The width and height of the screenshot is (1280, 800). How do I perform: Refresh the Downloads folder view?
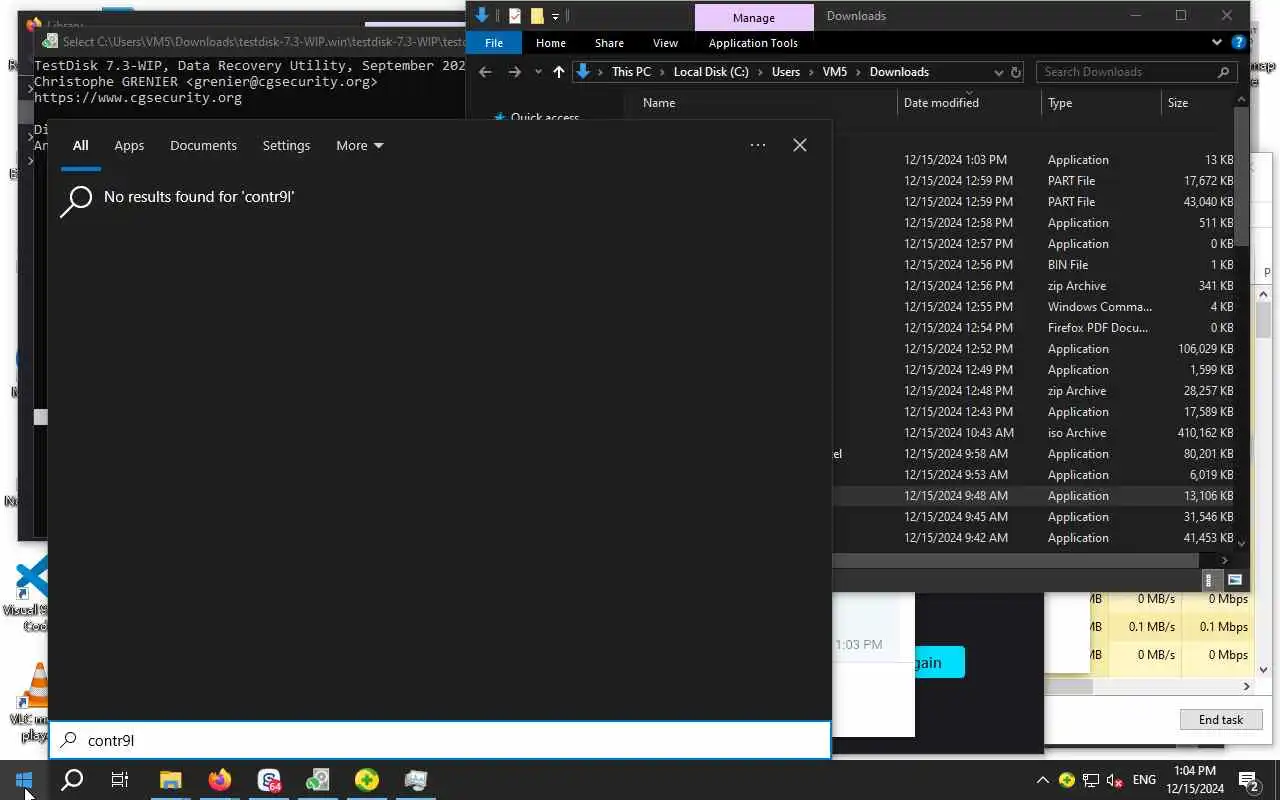pyautogui.click(x=1016, y=72)
